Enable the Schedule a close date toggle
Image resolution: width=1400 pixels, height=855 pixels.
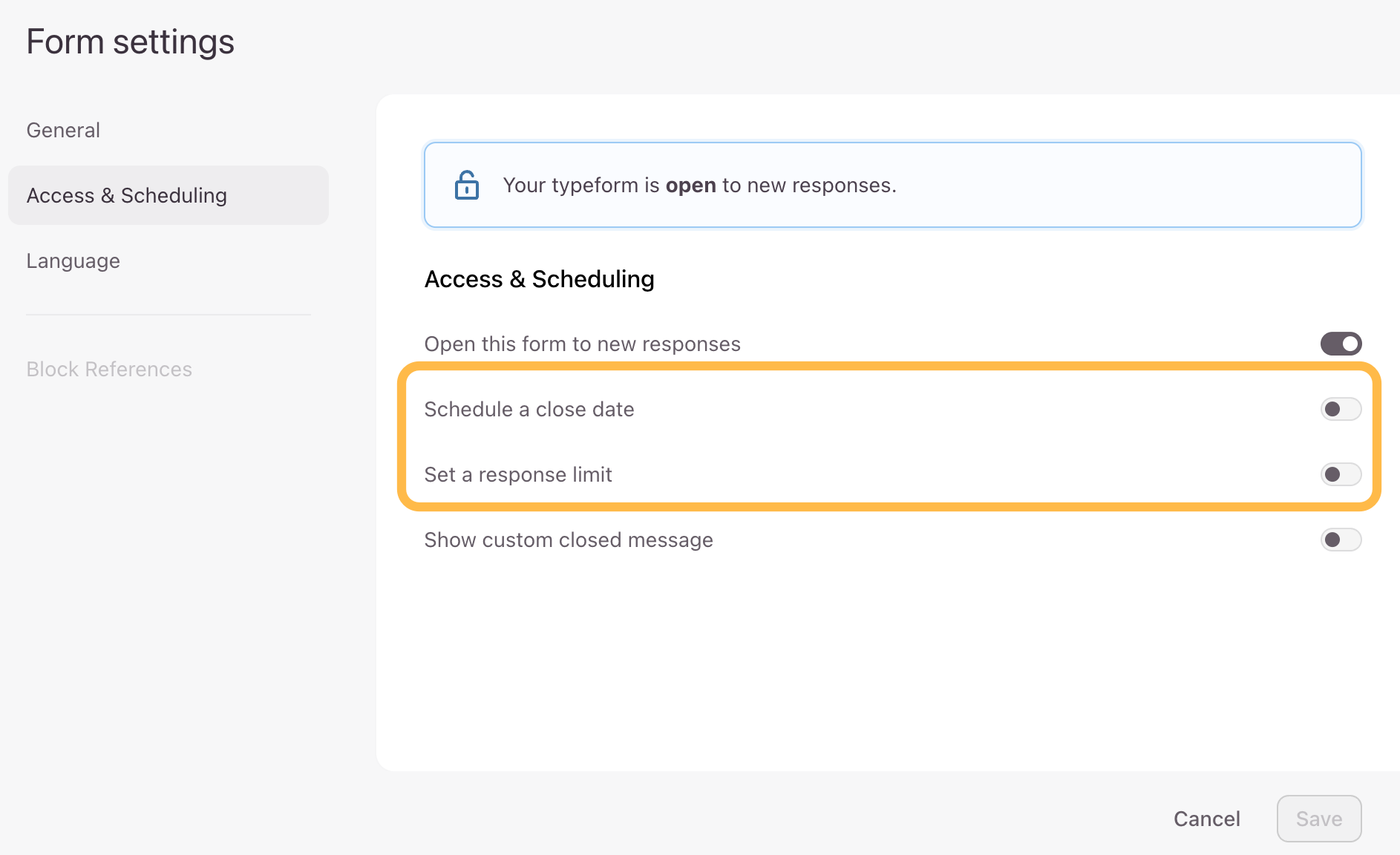pos(1340,410)
